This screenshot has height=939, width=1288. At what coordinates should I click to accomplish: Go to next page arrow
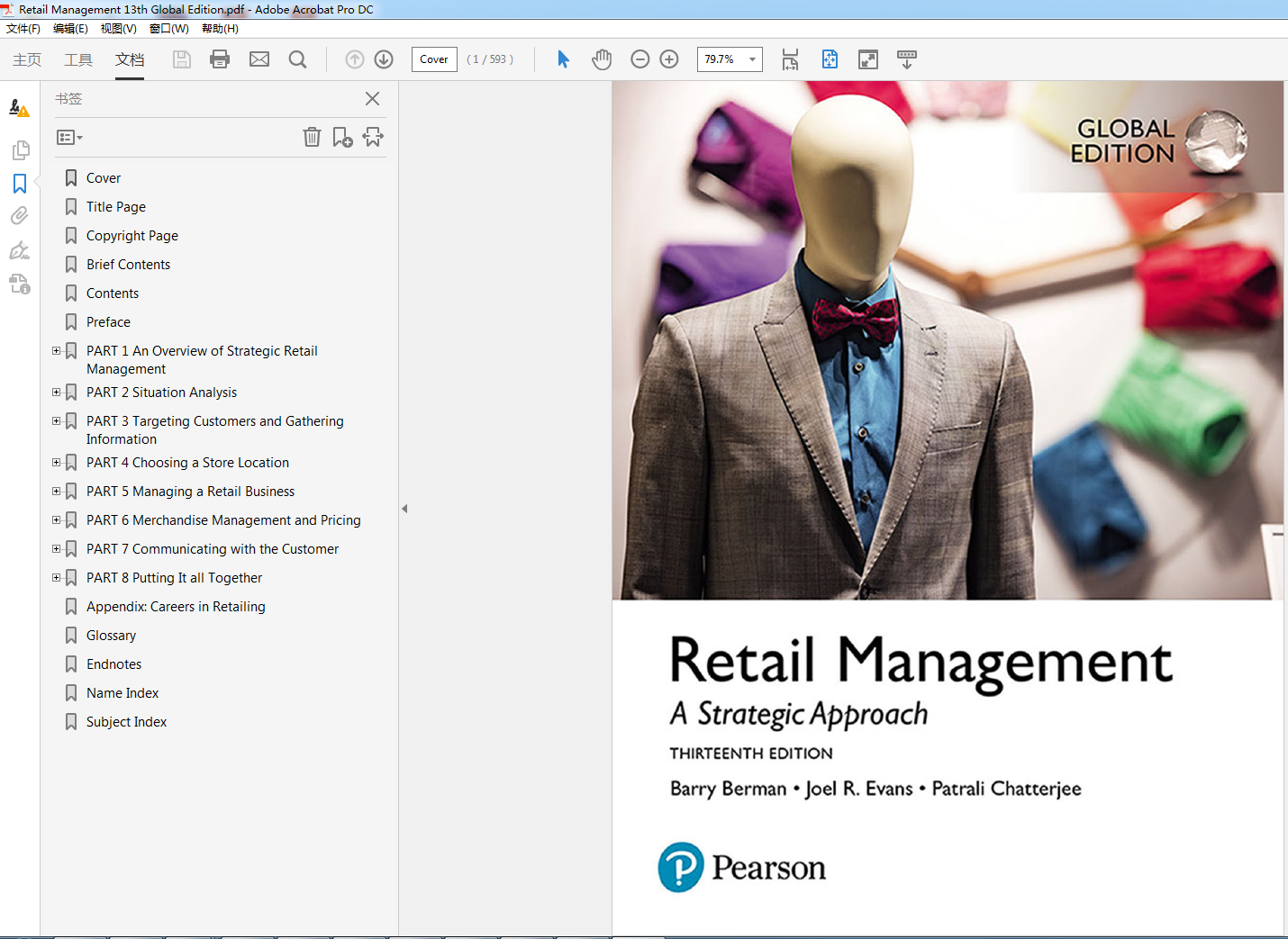(384, 59)
